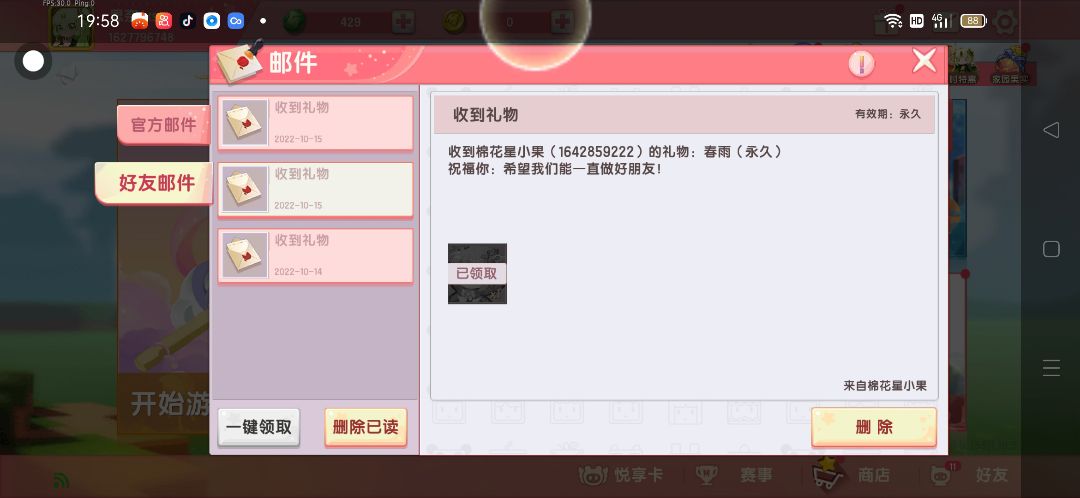Tap the gold coin plus icon
The width and height of the screenshot is (1080, 498).
pyautogui.click(x=562, y=22)
